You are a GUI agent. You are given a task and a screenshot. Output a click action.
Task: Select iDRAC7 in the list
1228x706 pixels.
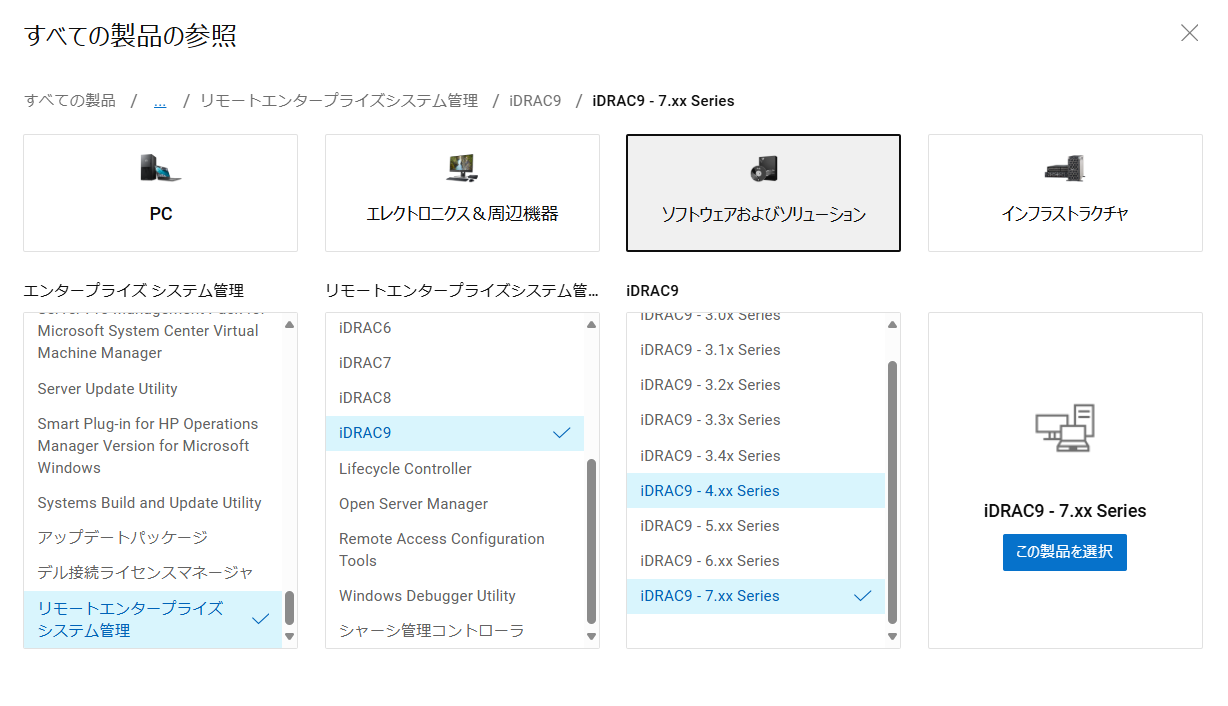pyautogui.click(x=455, y=363)
